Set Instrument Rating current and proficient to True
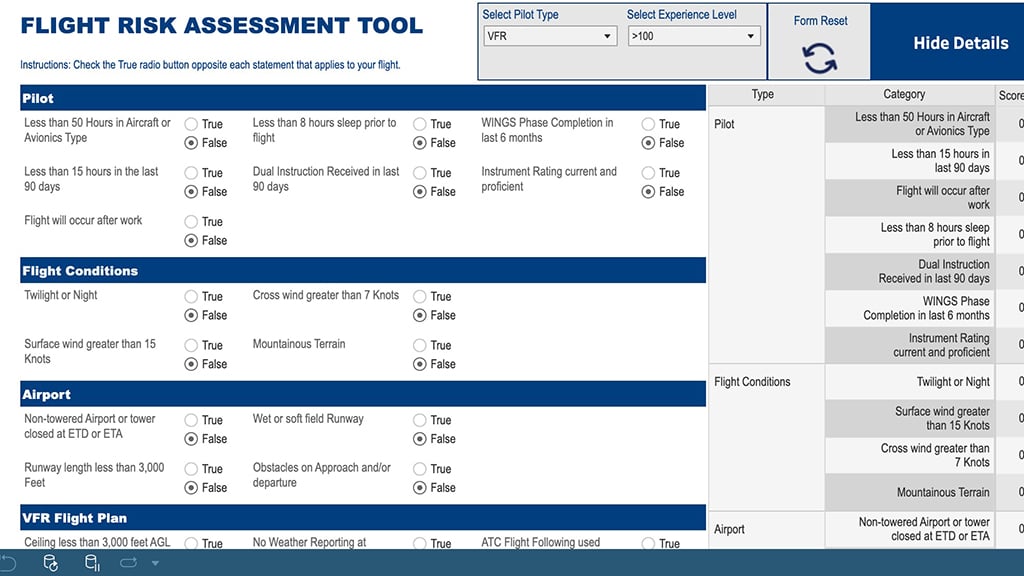This screenshot has width=1024, height=576. tap(648, 173)
